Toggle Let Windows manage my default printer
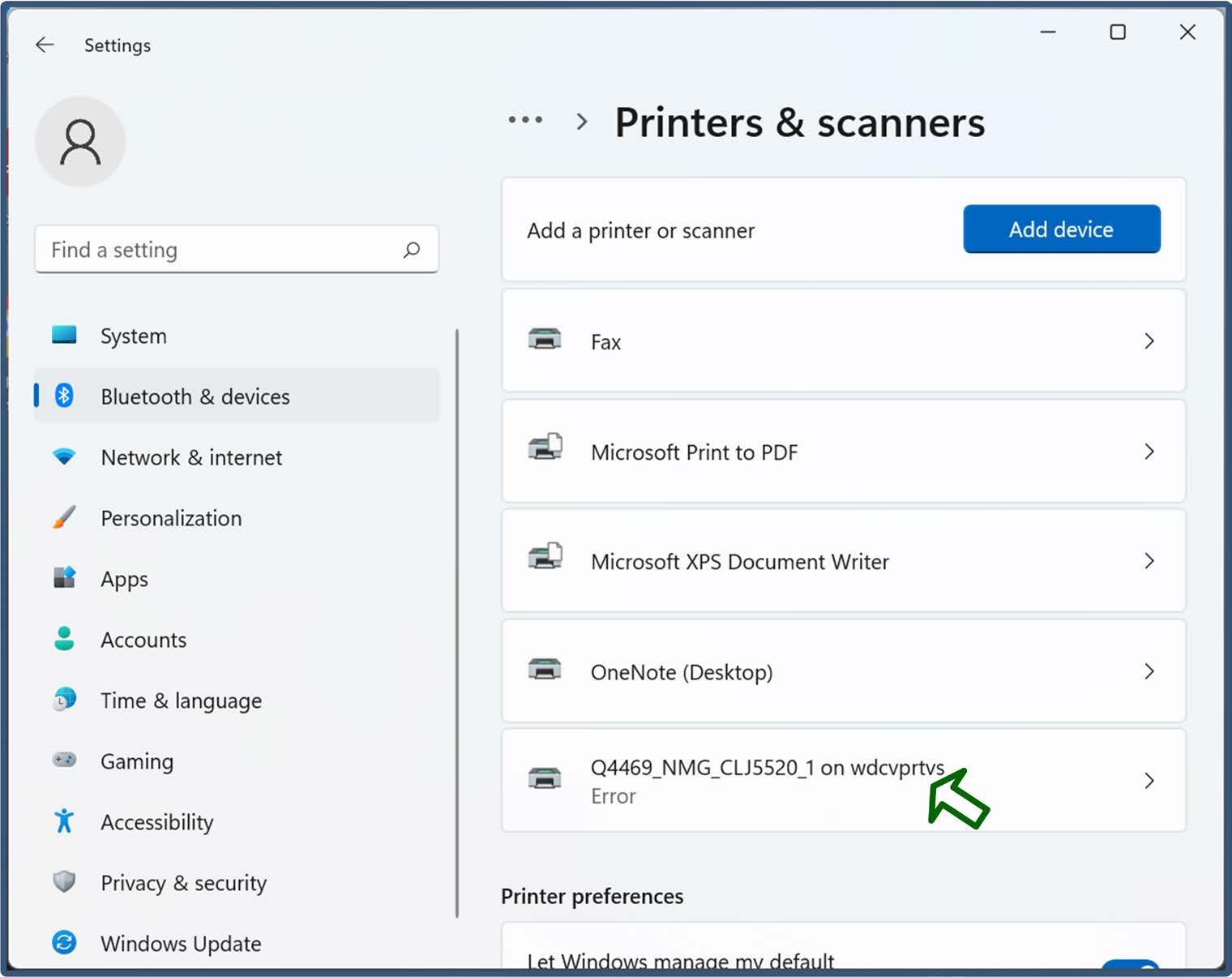The image size is (1232, 977). click(1131, 964)
